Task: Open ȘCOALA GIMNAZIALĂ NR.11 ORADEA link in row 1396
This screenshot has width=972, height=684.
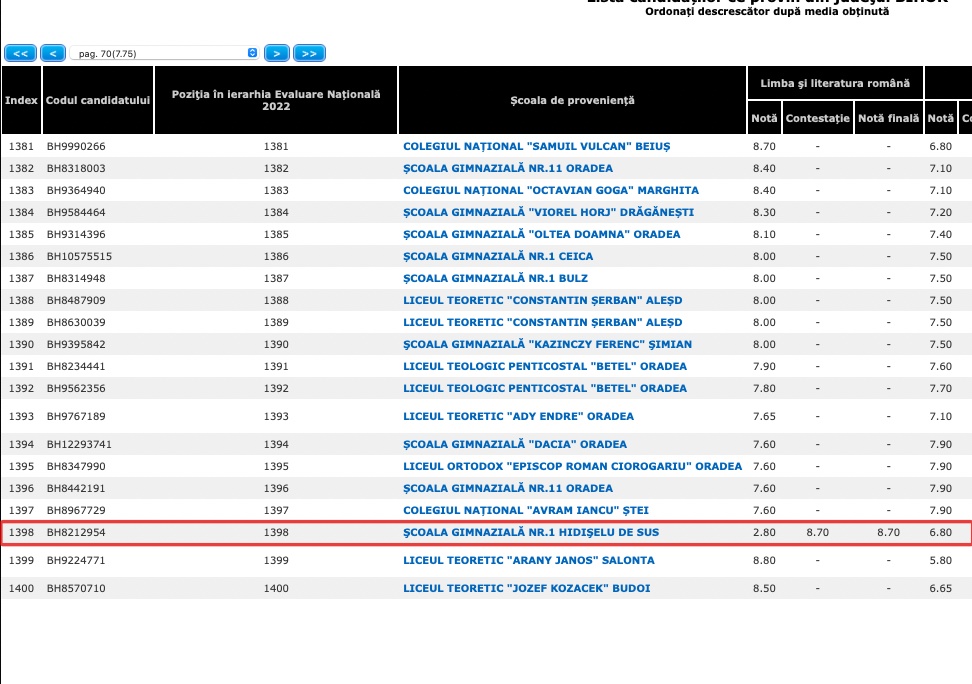Action: [508, 488]
